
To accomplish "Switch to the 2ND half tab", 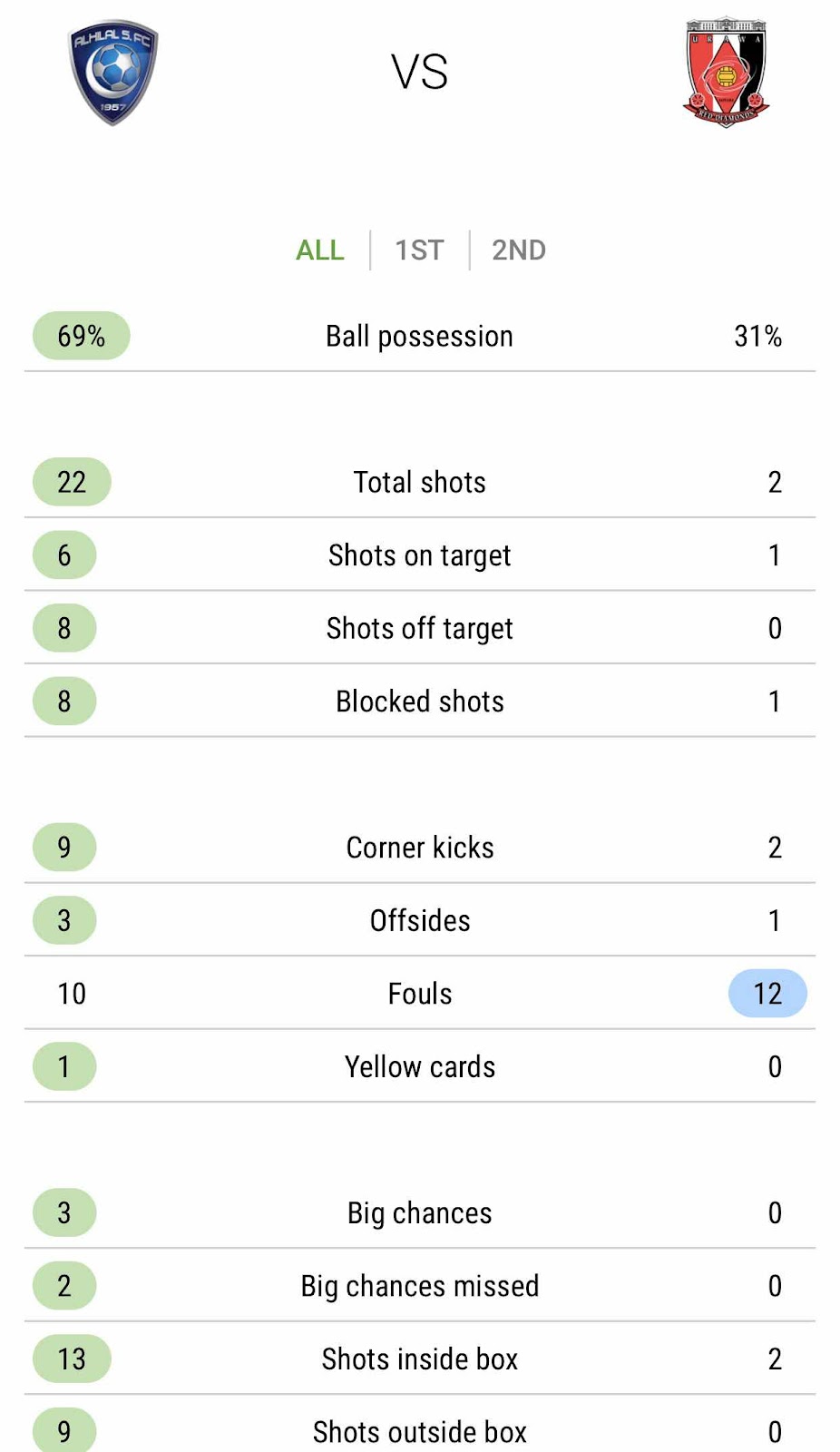I will coord(519,250).
